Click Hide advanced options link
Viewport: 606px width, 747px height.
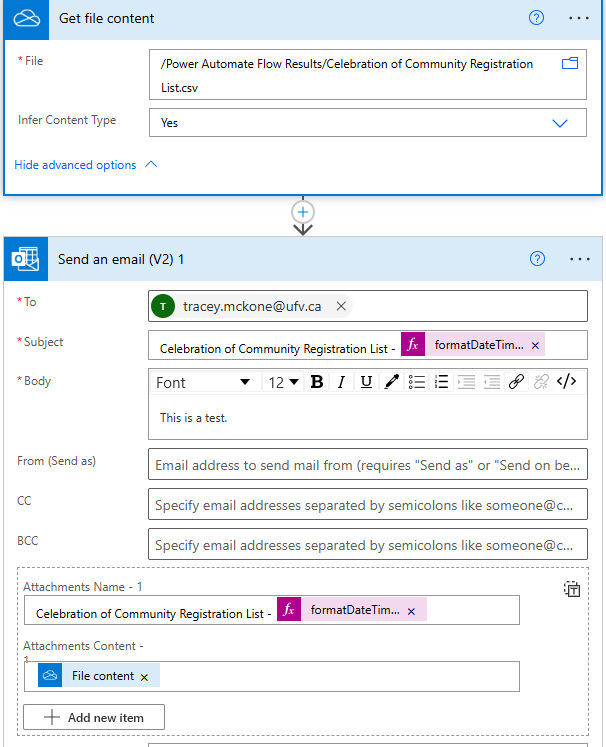[x=75, y=165]
